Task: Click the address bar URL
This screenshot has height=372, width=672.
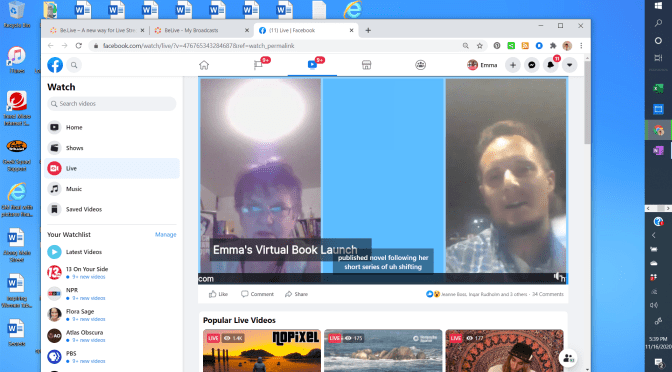Action: coord(198,46)
